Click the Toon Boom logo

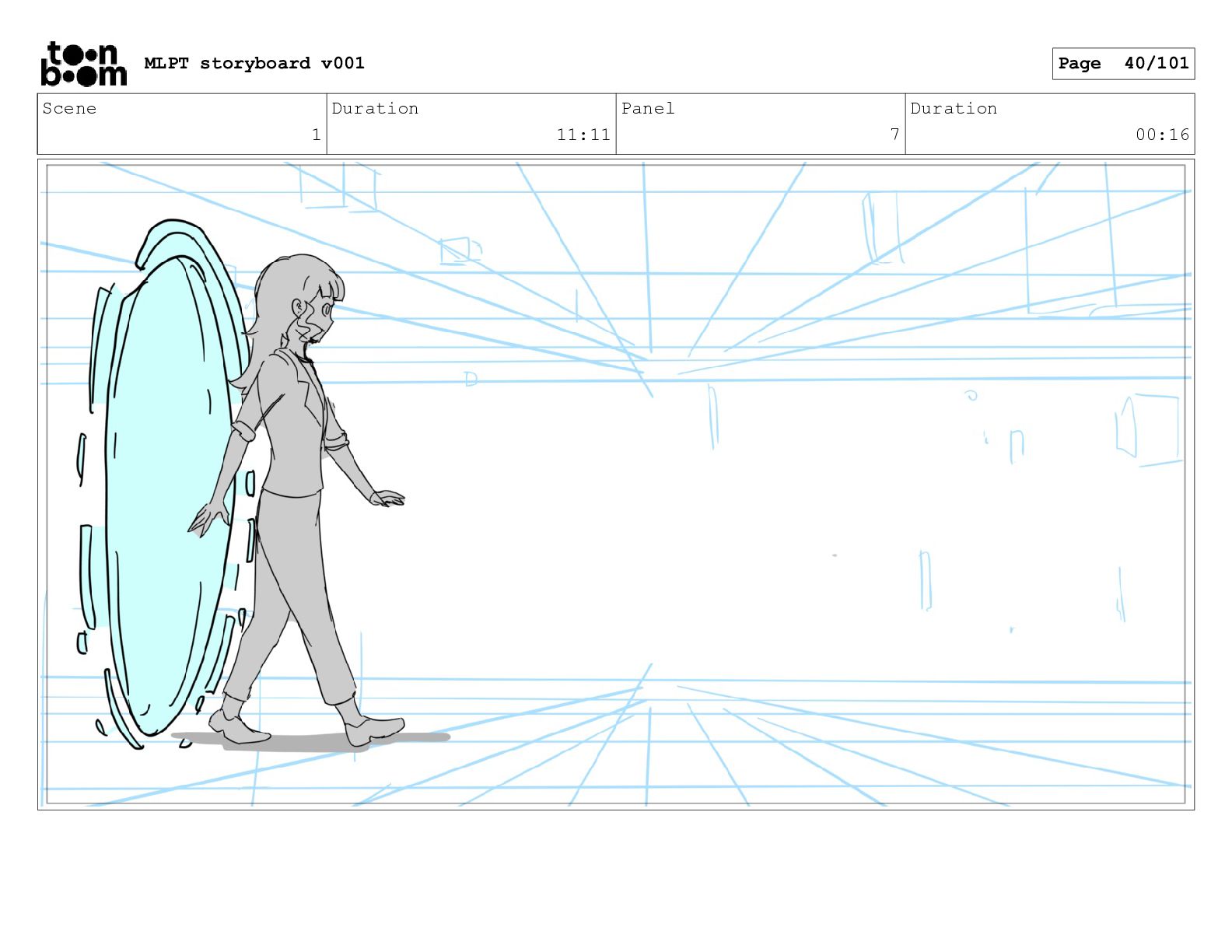coord(83,63)
